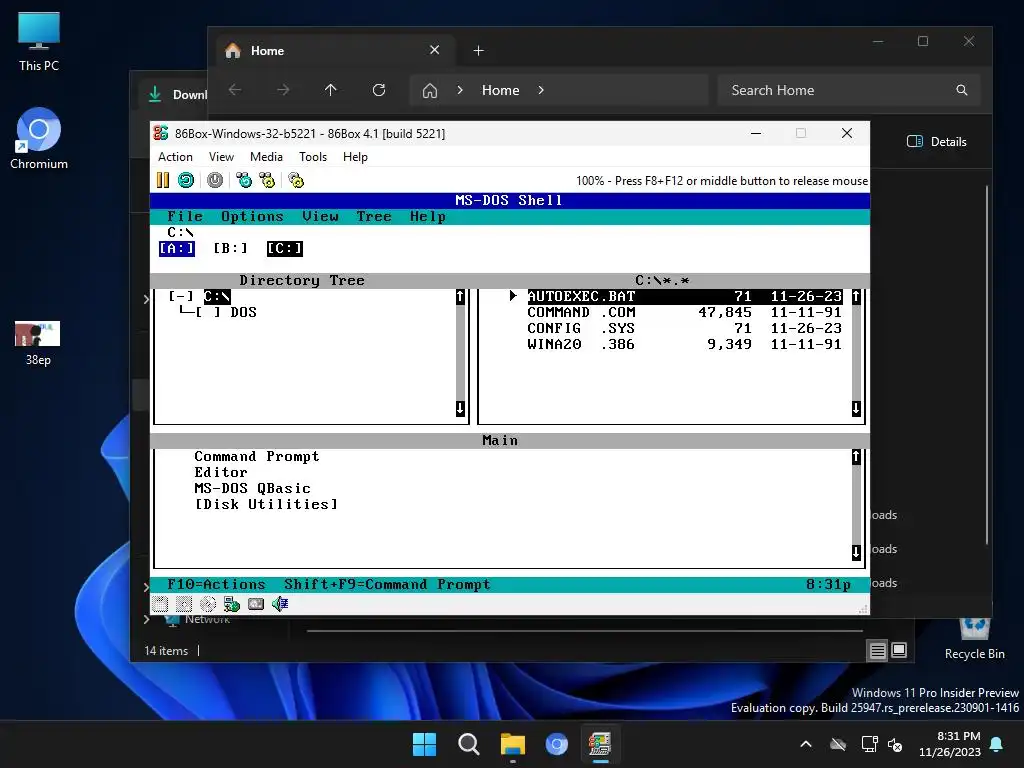This screenshot has width=1024, height=768.
Task: Collapse the C:\ directory tree node
Action: pos(181,296)
